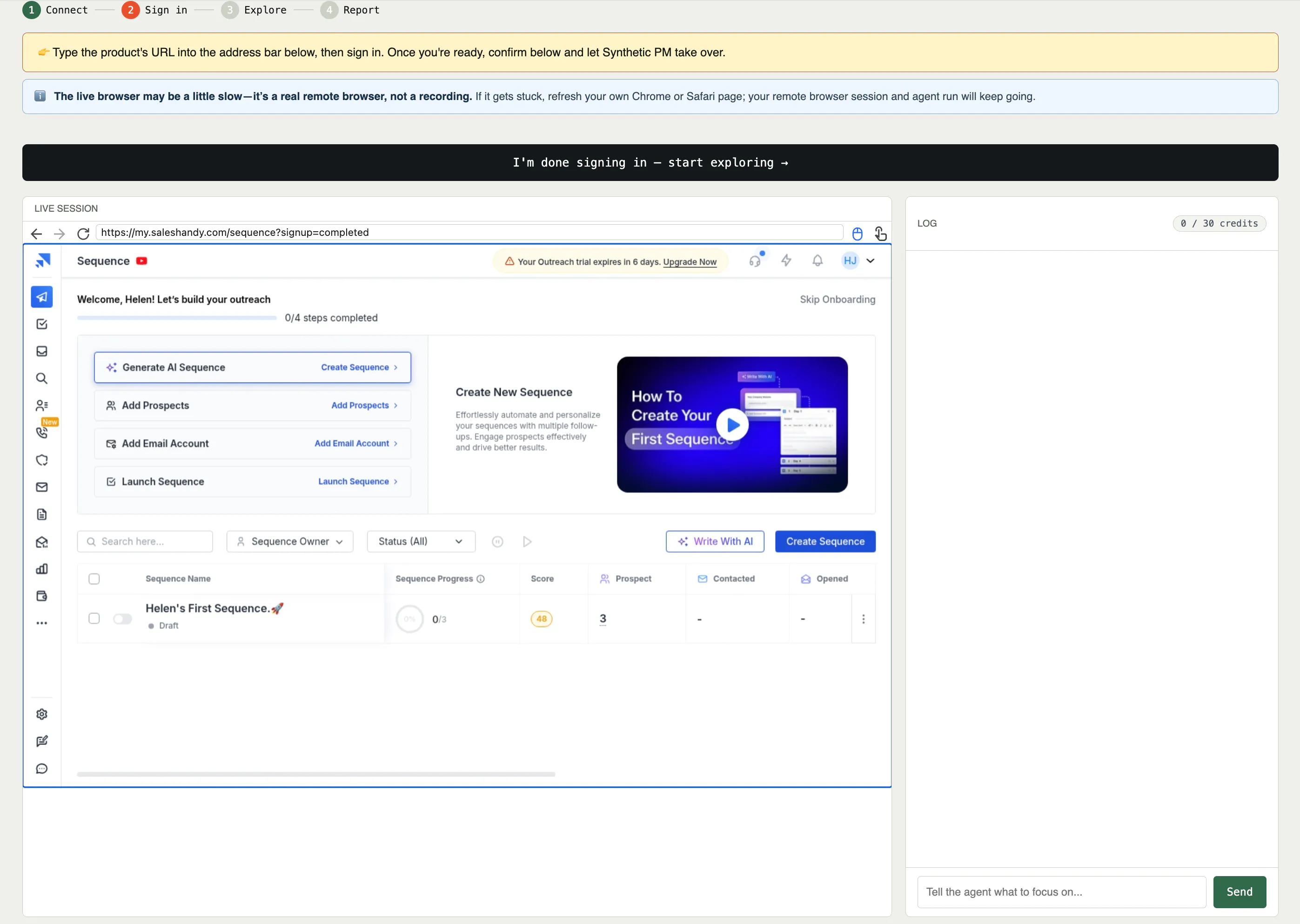Open the Analytics bar chart sidebar icon

coord(41,569)
